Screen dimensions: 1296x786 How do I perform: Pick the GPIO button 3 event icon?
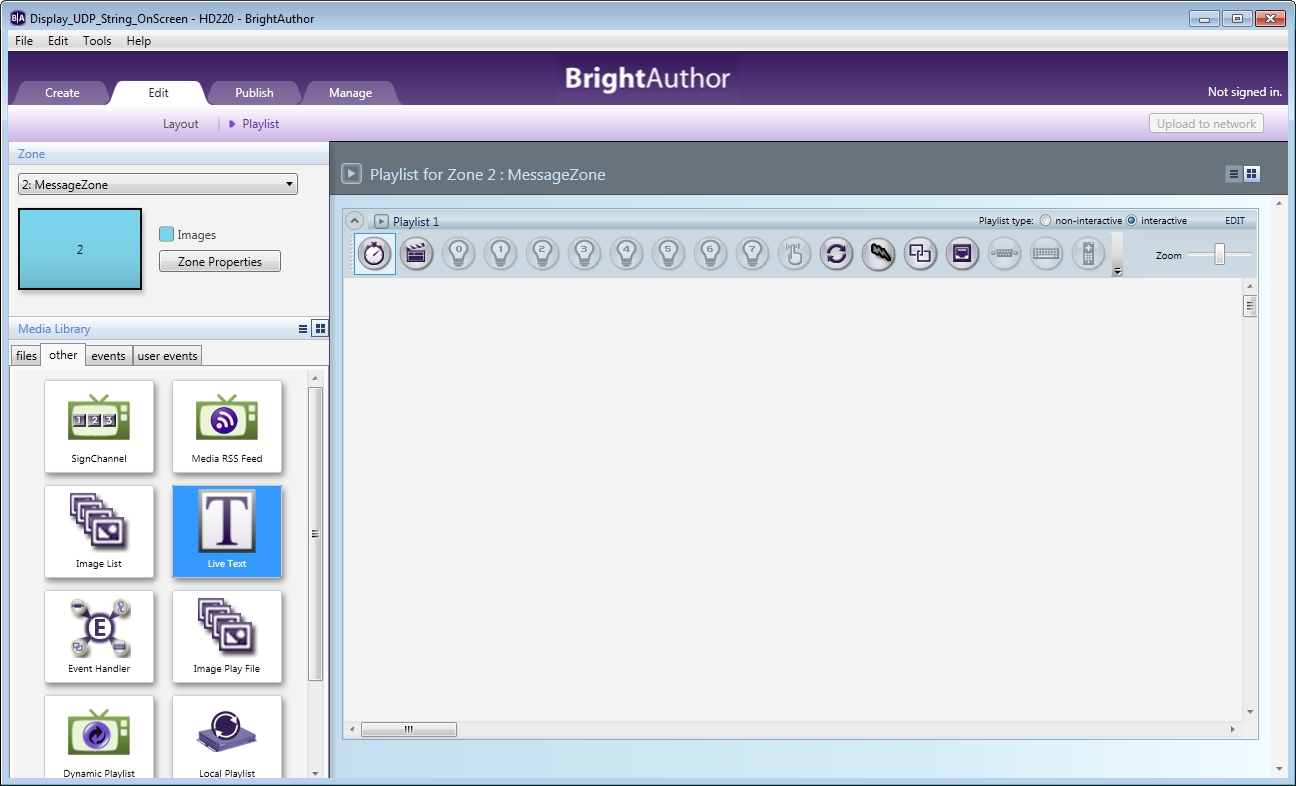[585, 254]
